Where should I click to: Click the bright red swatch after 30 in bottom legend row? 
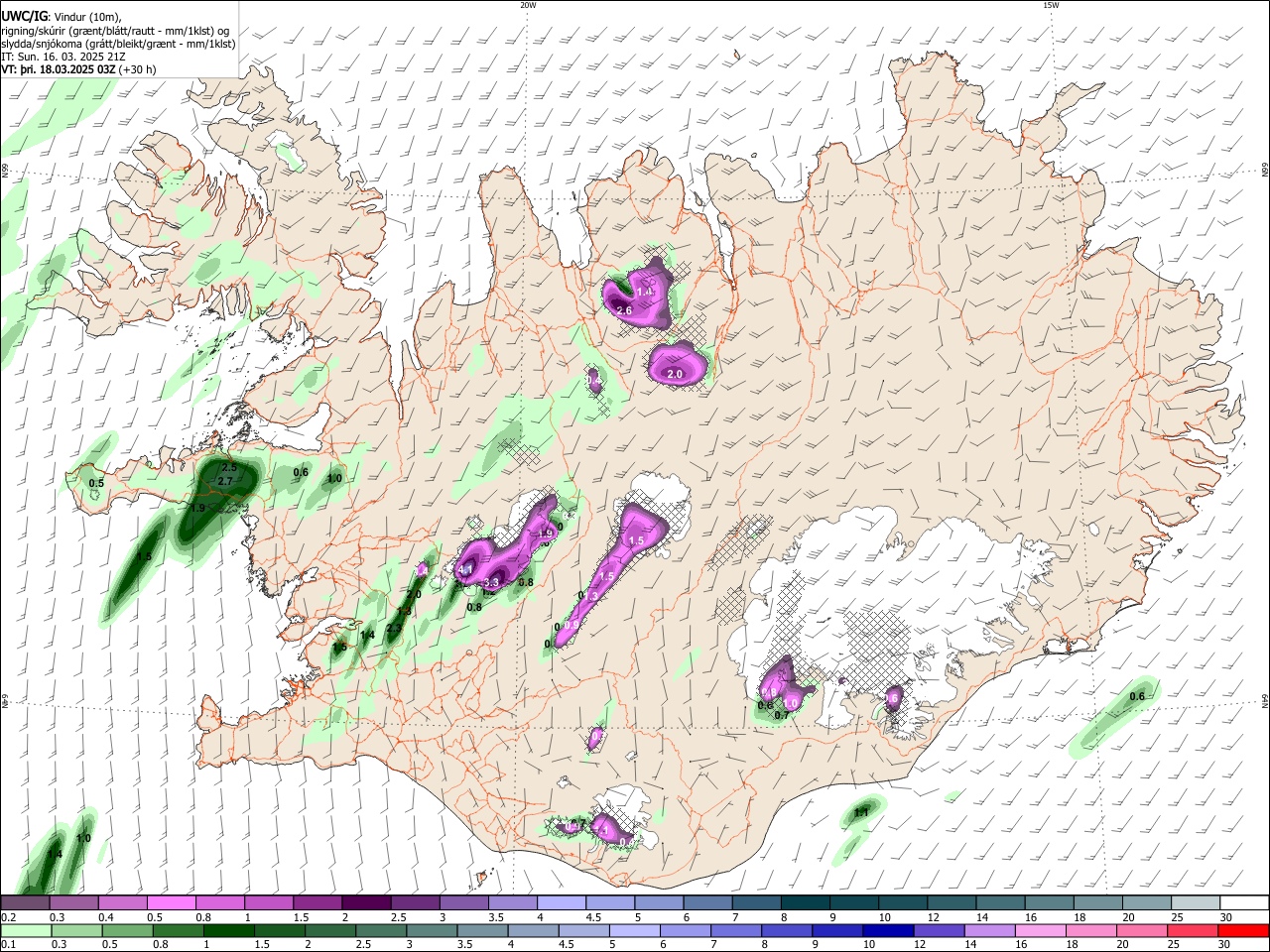click(1242, 930)
